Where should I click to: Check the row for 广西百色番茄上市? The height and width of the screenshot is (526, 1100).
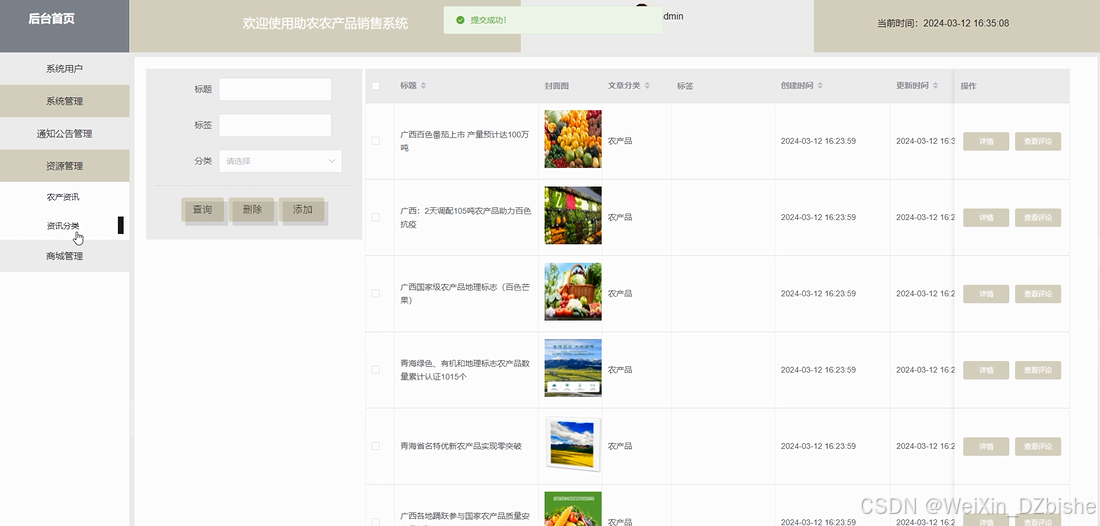click(x=375, y=141)
